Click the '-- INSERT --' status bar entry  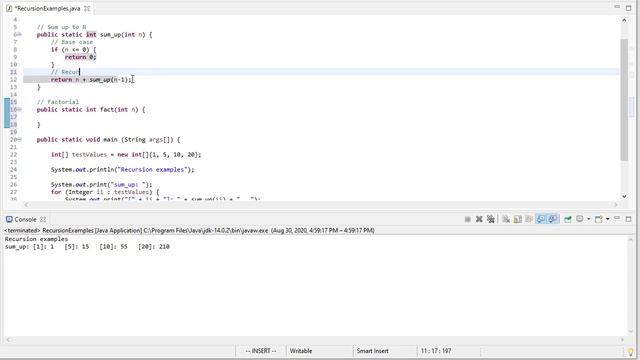(x=261, y=351)
